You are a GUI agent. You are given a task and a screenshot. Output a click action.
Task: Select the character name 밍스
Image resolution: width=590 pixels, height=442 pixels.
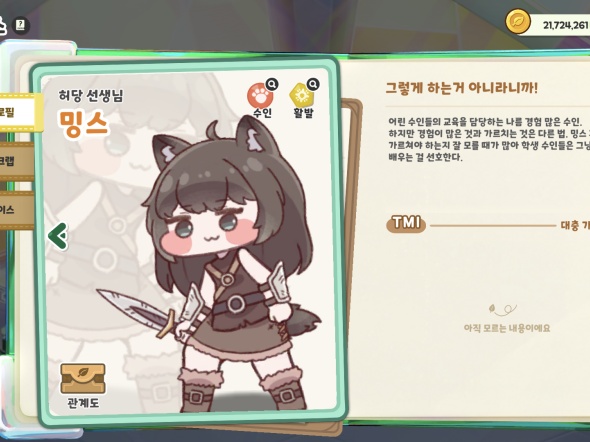(x=84, y=123)
